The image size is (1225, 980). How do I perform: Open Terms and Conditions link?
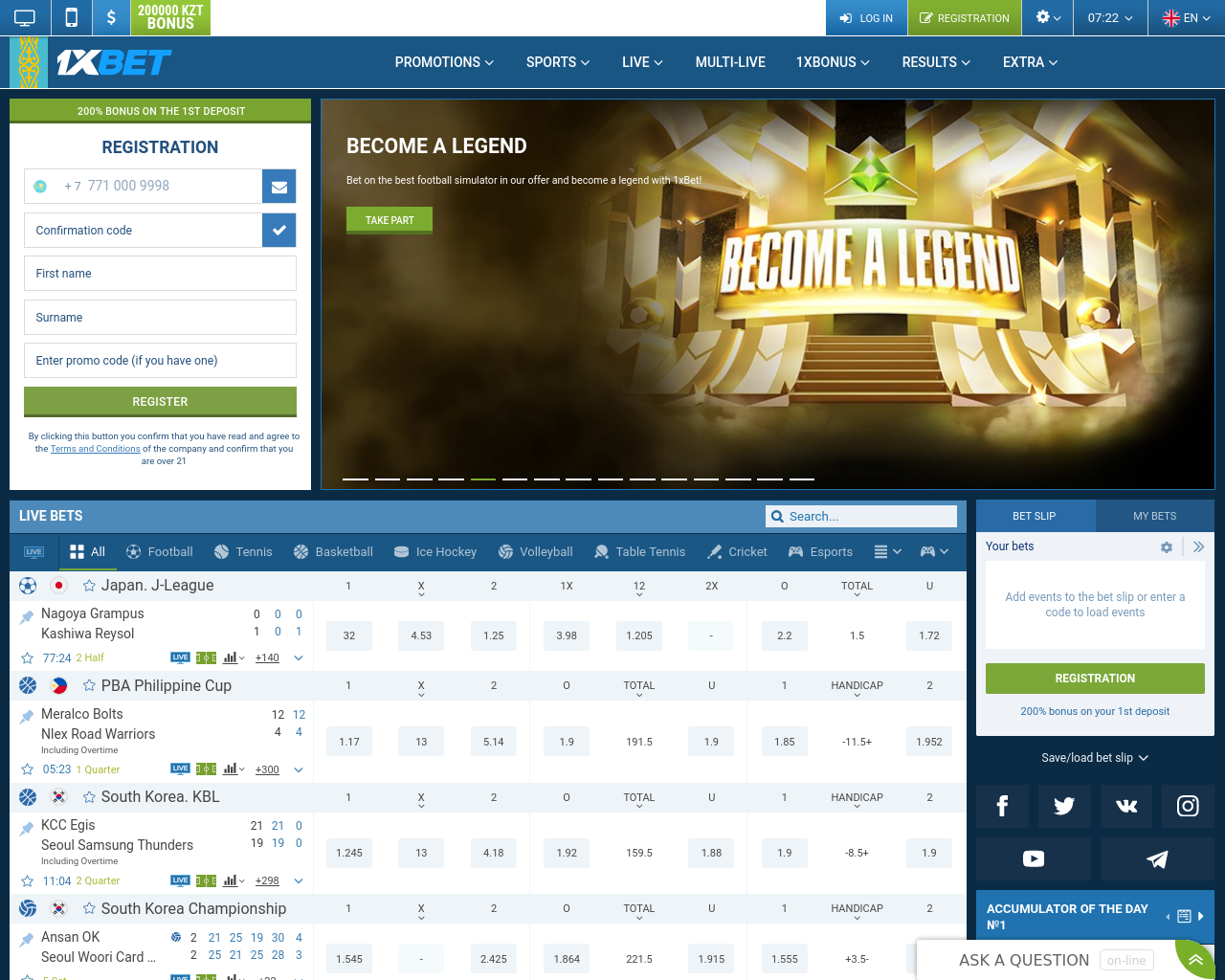point(95,449)
